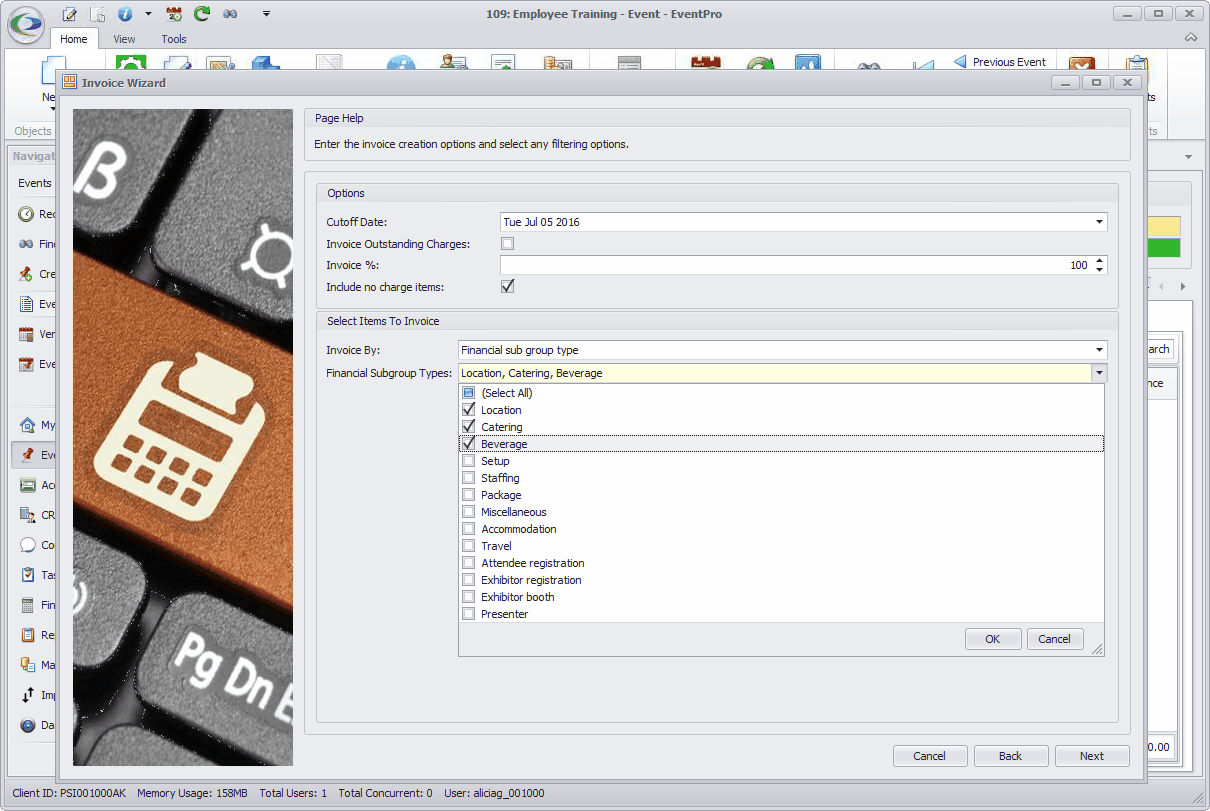Click the document icon under Events in Navigation
Viewport: 1210px width, 811px height.
click(x=27, y=304)
